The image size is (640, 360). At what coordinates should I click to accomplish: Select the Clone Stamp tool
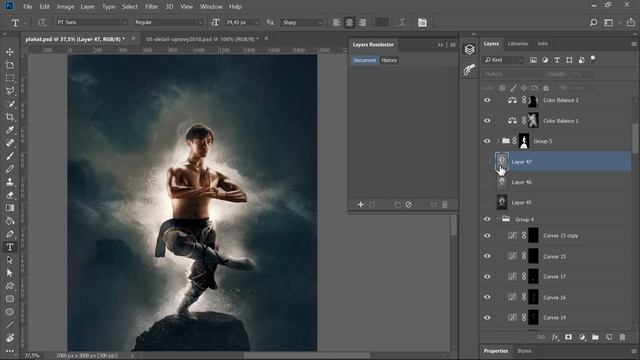click(x=10, y=182)
